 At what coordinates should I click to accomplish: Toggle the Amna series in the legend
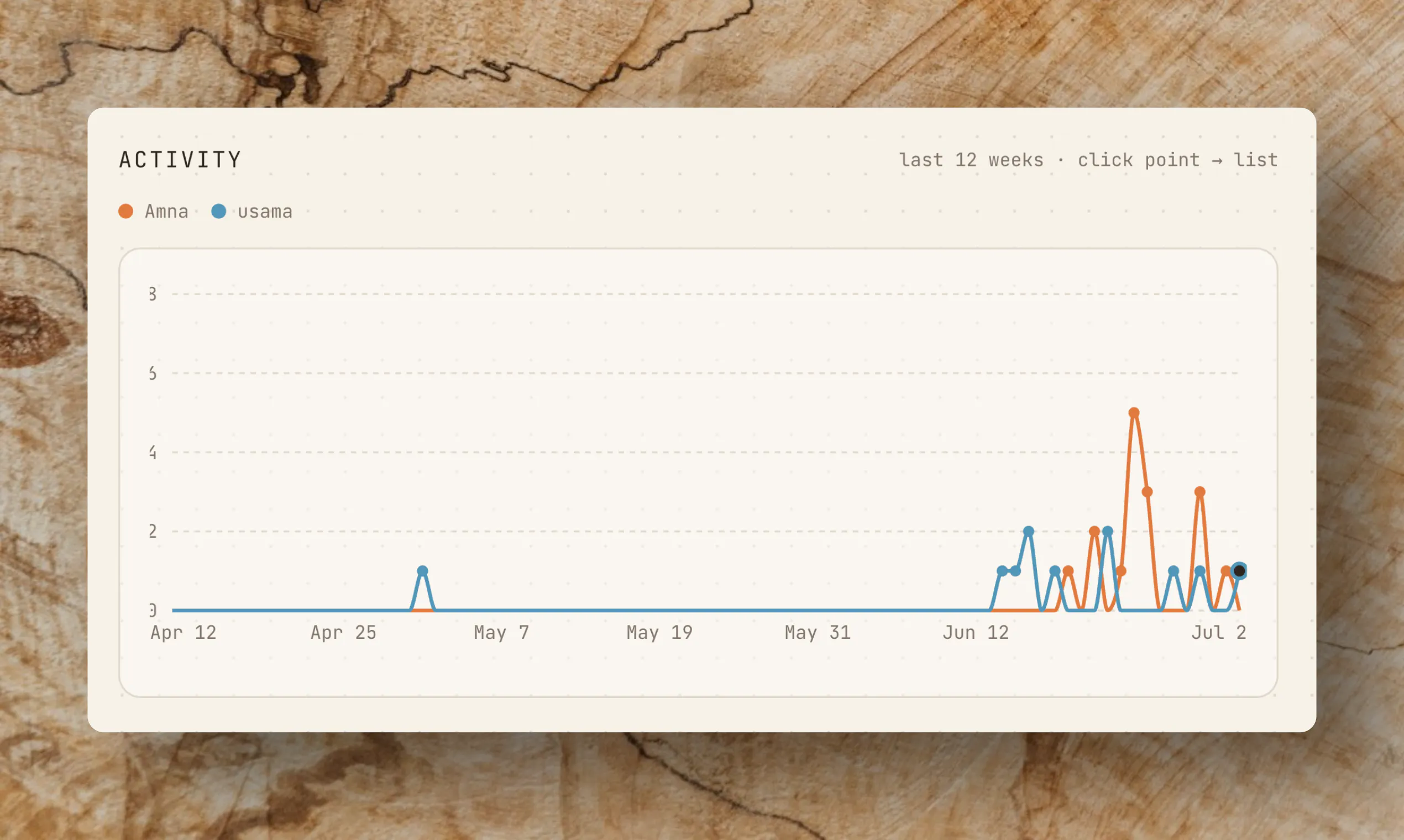click(154, 211)
